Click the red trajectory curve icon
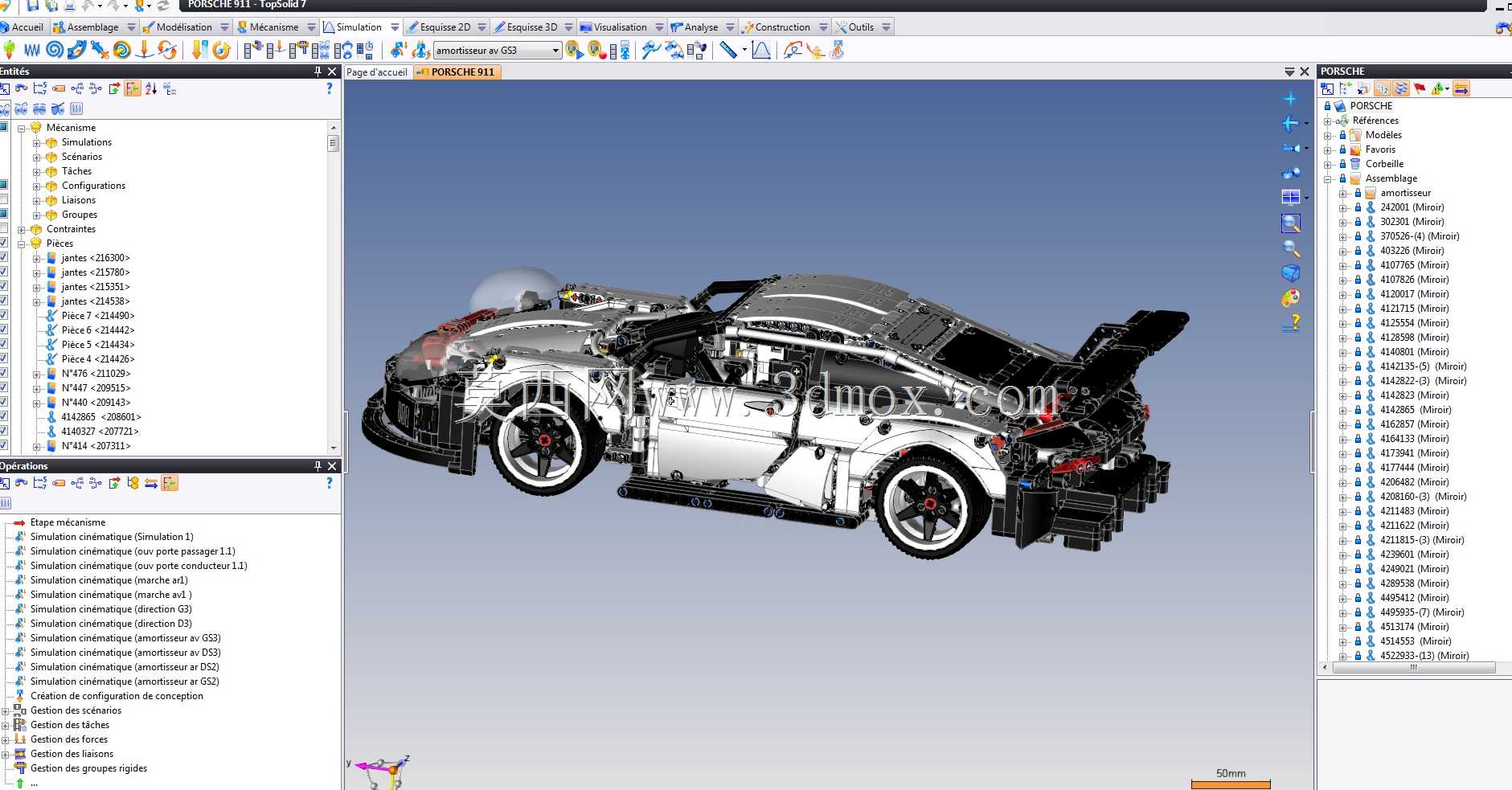Viewport: 1512px width, 790px height. pos(793,50)
